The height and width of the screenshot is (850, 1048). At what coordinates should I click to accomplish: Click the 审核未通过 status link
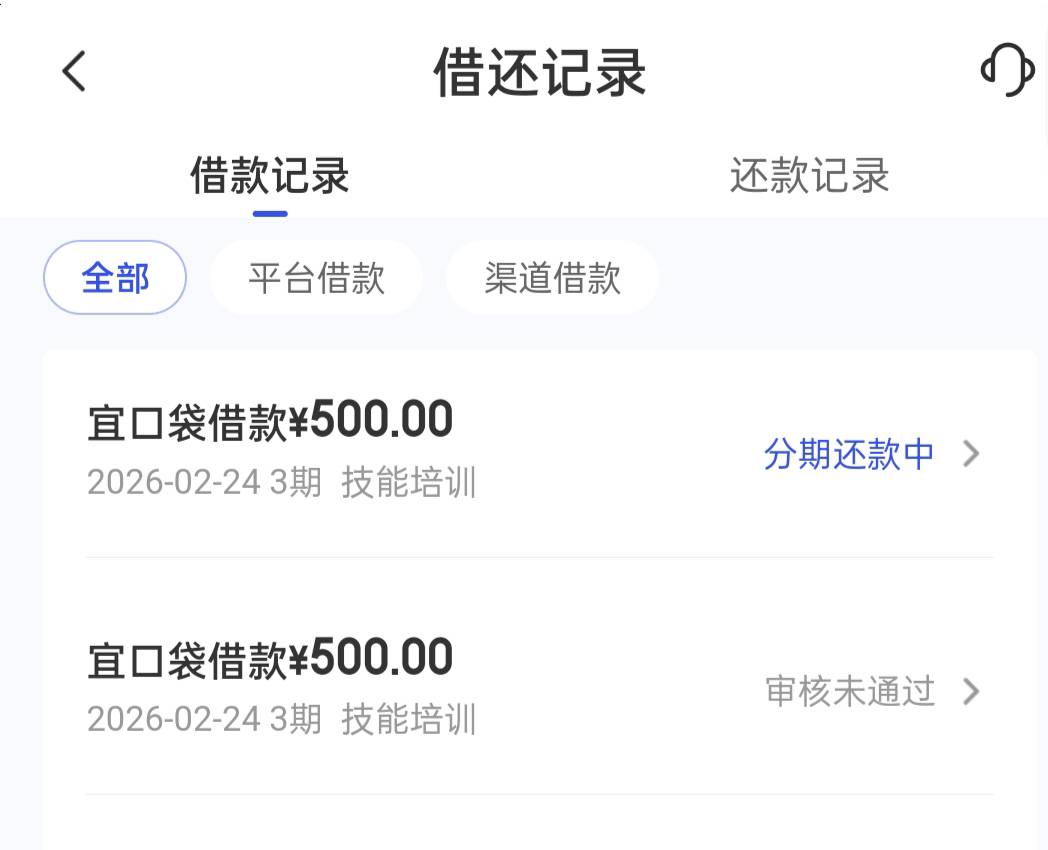[850, 692]
